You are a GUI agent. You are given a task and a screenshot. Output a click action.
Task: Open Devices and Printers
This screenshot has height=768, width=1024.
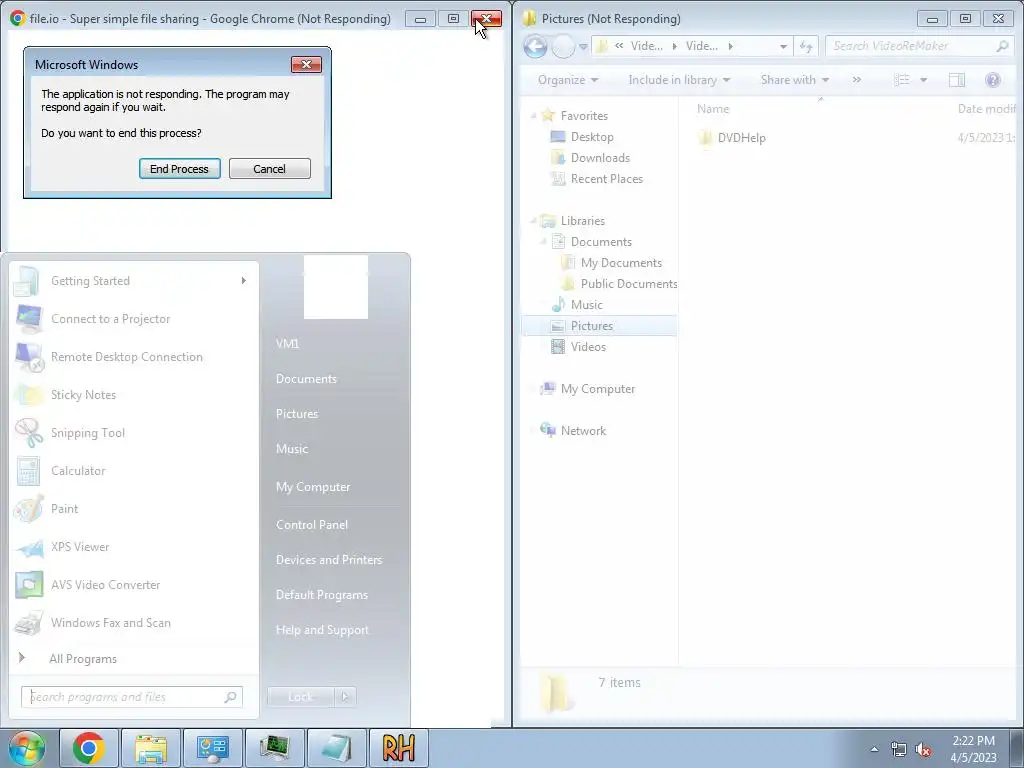click(x=329, y=560)
